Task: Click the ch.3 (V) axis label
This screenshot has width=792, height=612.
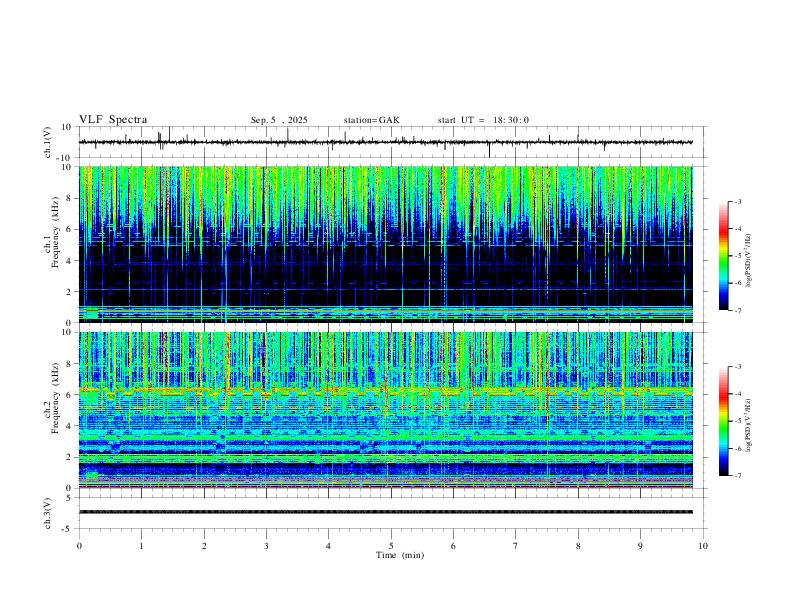Action: tap(48, 514)
